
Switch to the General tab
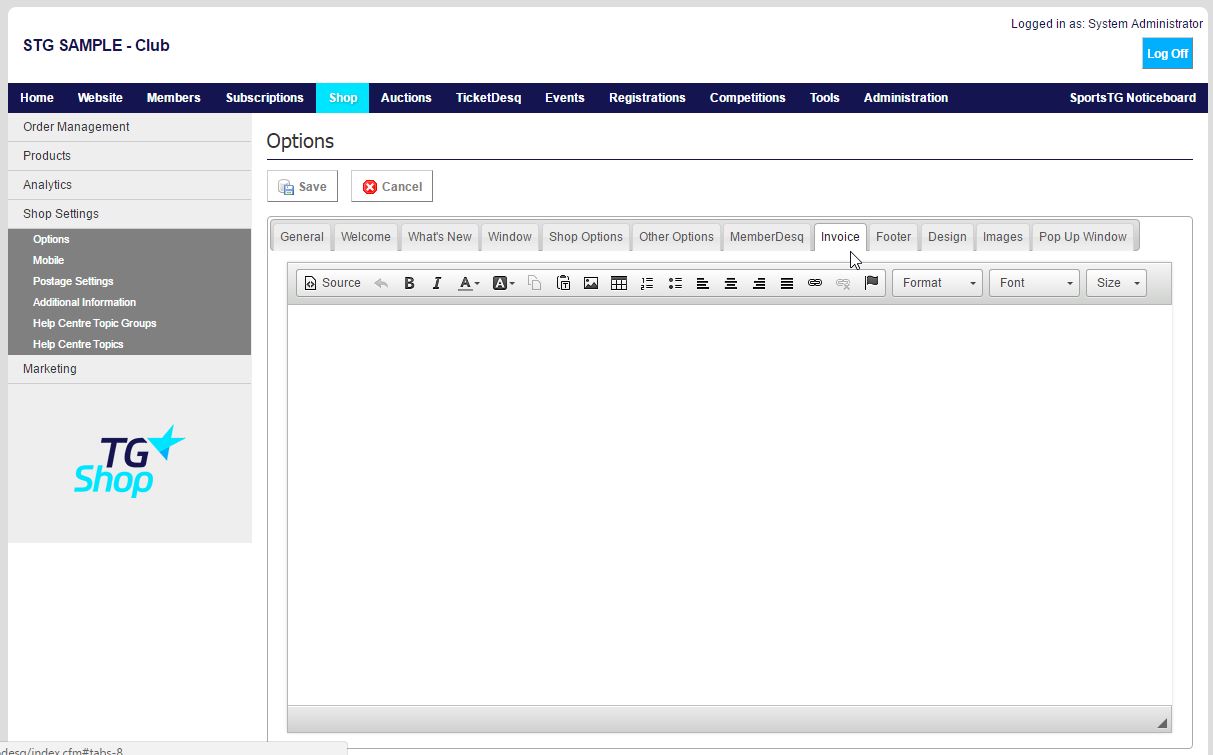302,237
